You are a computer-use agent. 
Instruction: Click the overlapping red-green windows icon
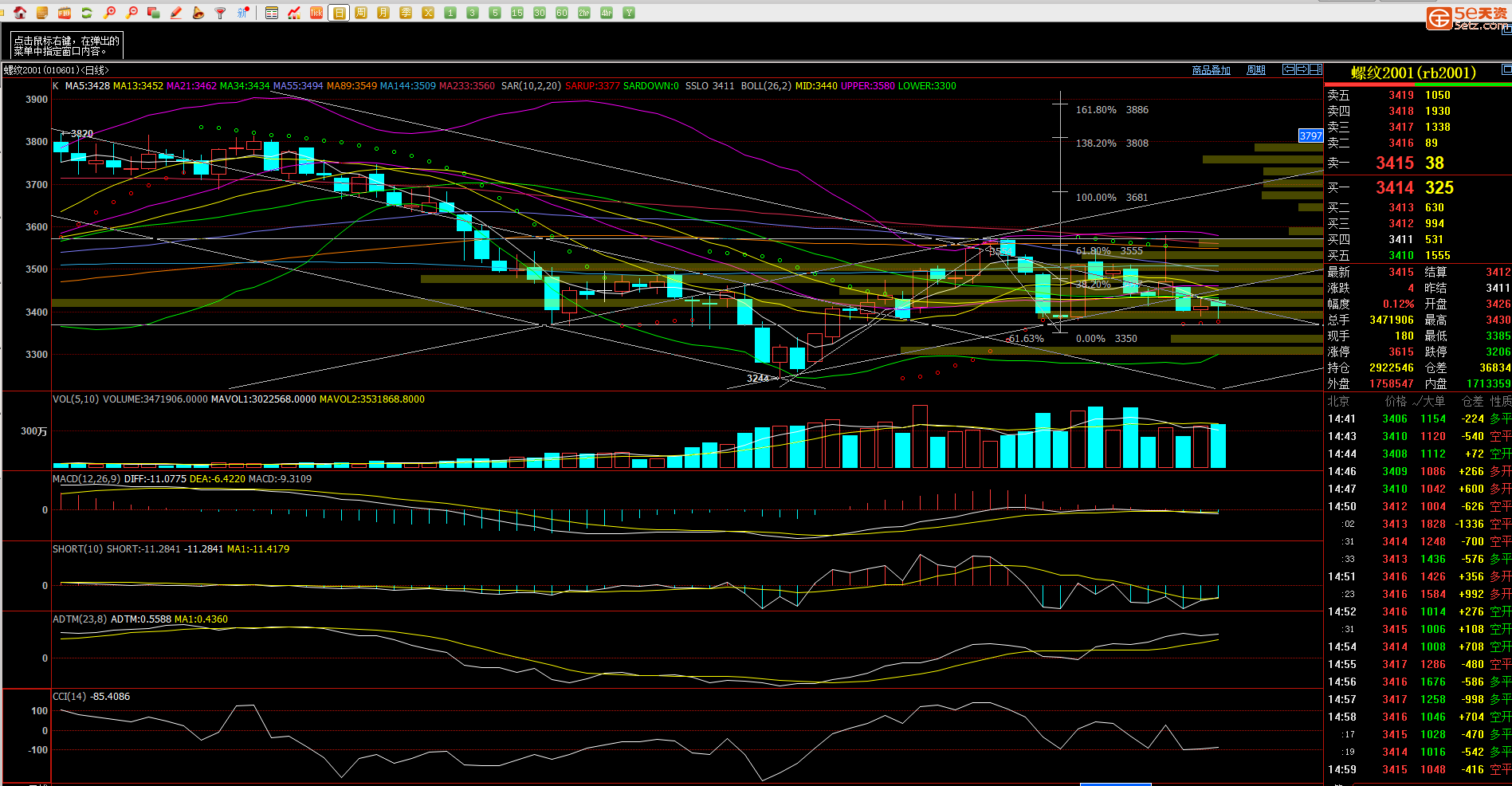[x=154, y=13]
